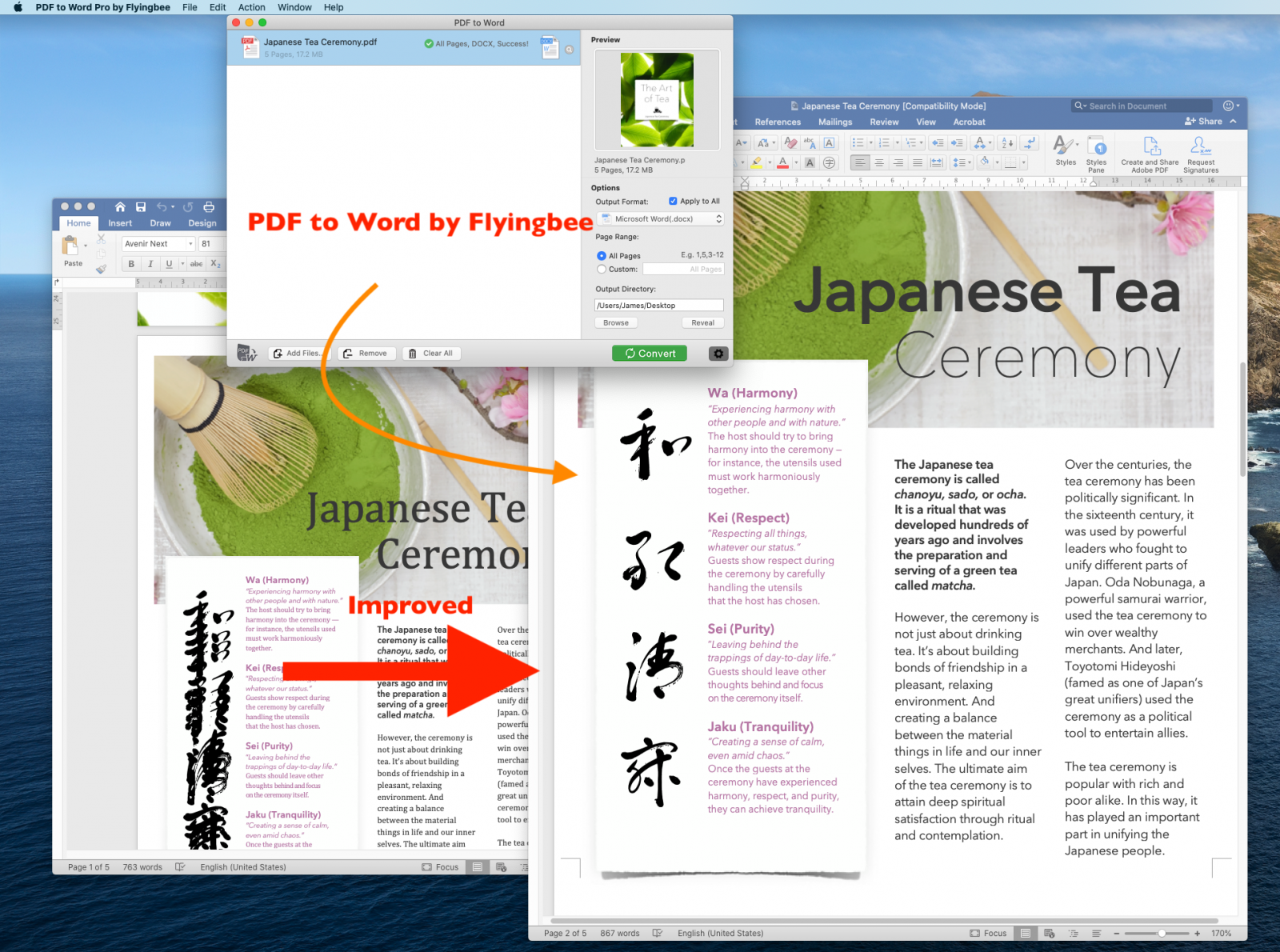Select Custom page range radio button
The height and width of the screenshot is (952, 1280).
[x=601, y=270]
